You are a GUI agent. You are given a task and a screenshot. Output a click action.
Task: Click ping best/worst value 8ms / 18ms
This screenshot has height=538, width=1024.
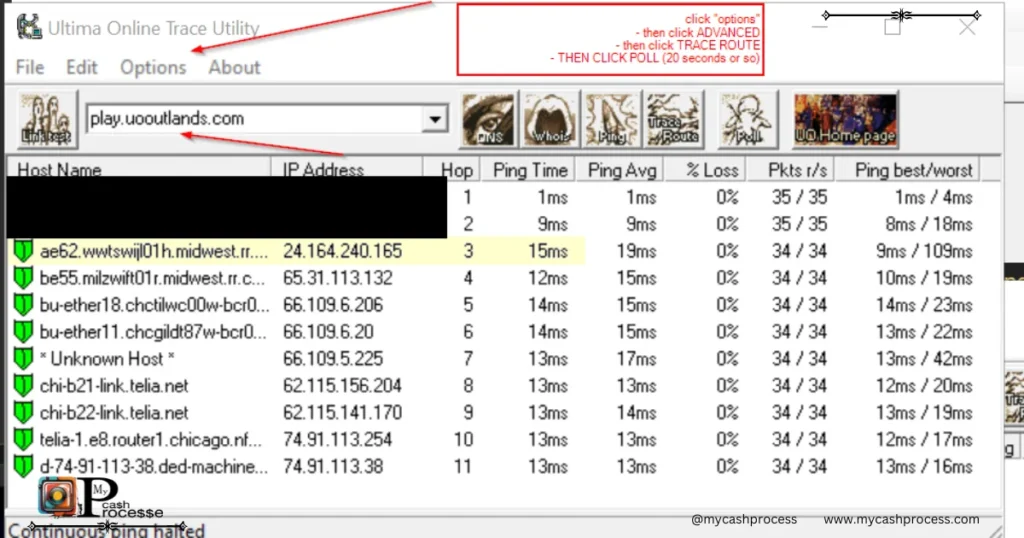[x=929, y=225]
